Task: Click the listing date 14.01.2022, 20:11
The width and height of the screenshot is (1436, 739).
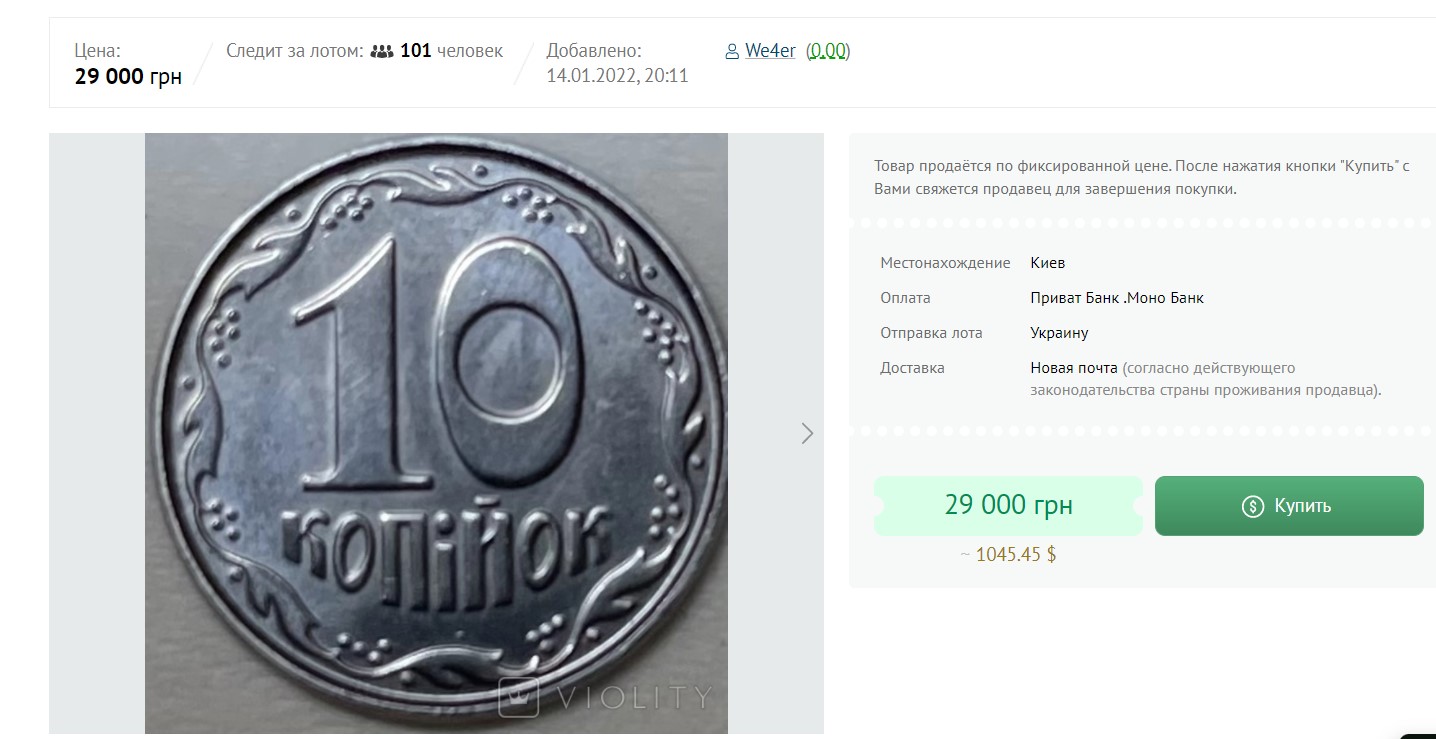Action: point(617,75)
